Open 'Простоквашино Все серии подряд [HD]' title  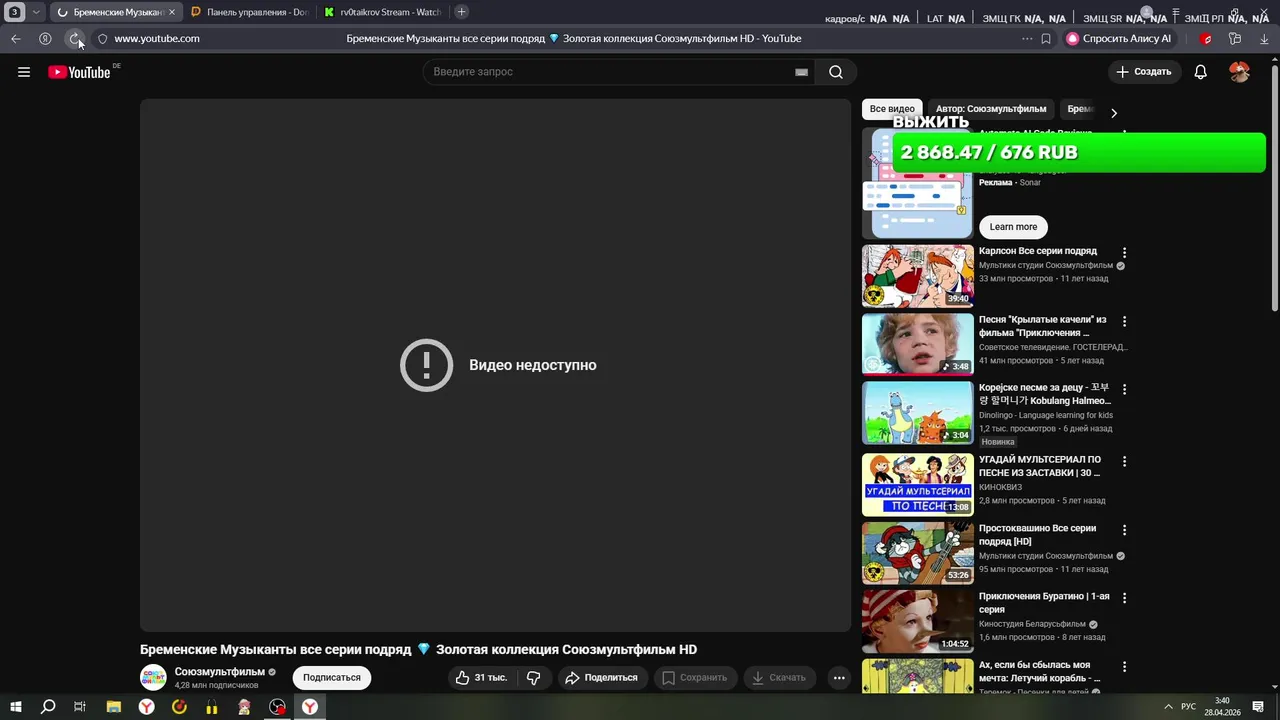(1037, 535)
